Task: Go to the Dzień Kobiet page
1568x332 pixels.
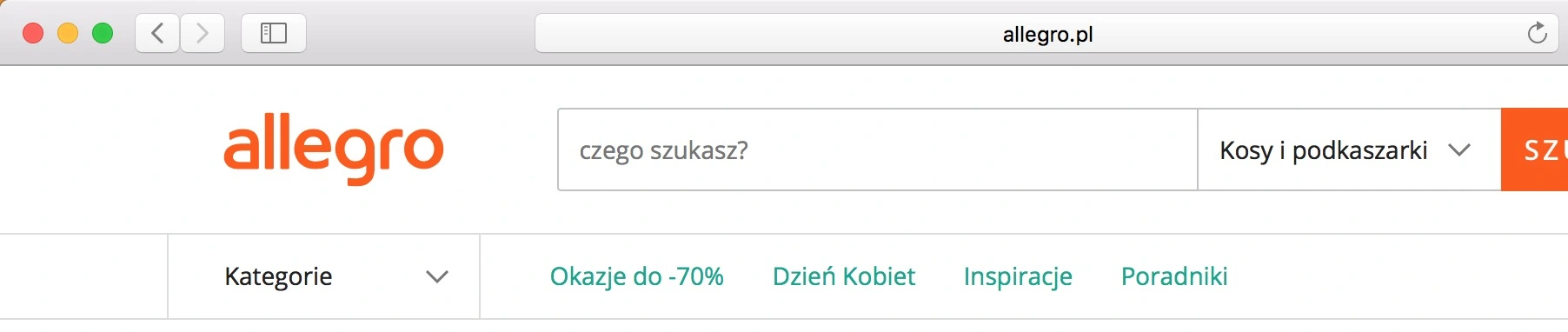Action: (x=844, y=276)
